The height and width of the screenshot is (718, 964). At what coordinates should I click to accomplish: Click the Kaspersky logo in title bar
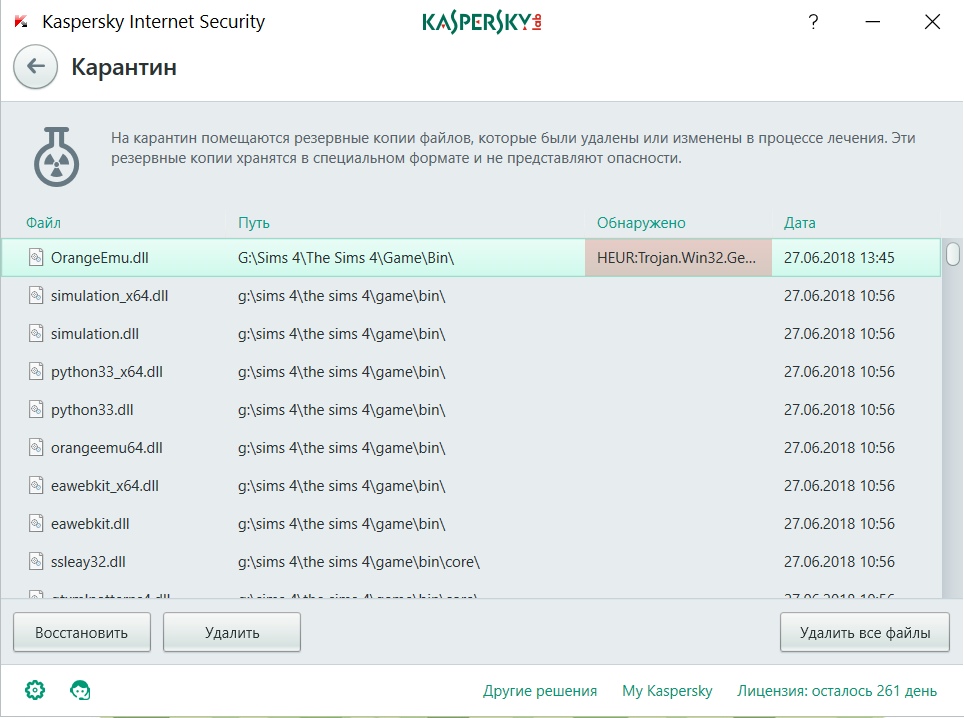tap(481, 22)
